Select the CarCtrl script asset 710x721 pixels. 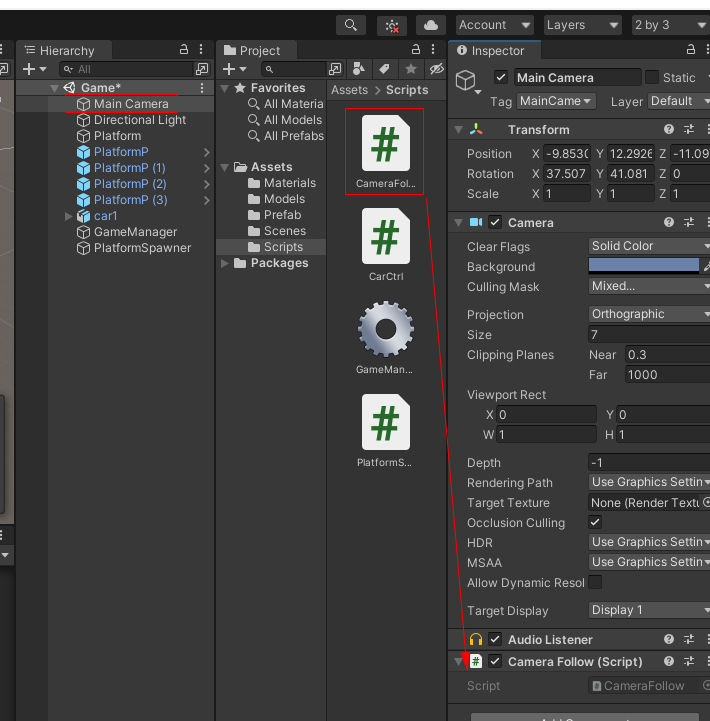point(385,245)
